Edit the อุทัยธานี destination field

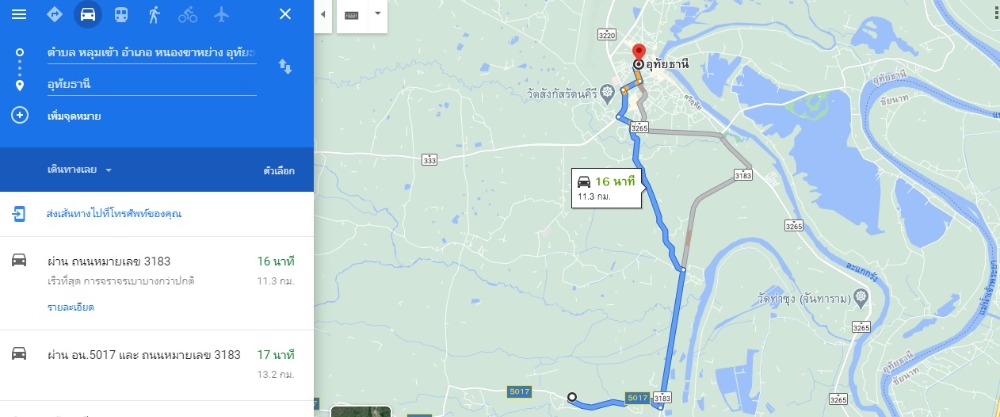(152, 84)
